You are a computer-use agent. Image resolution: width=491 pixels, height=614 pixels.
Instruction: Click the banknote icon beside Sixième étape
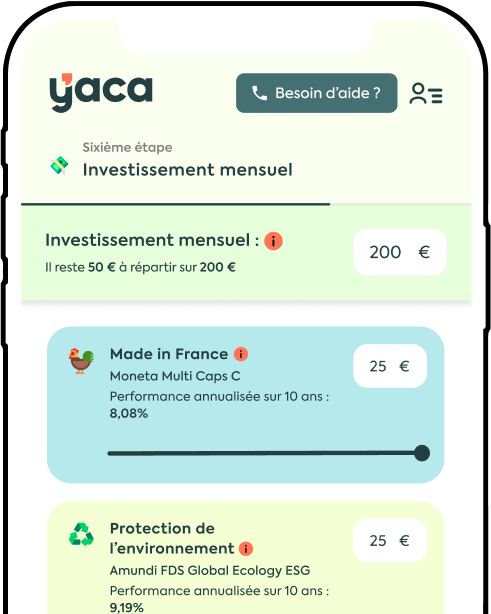point(59,166)
